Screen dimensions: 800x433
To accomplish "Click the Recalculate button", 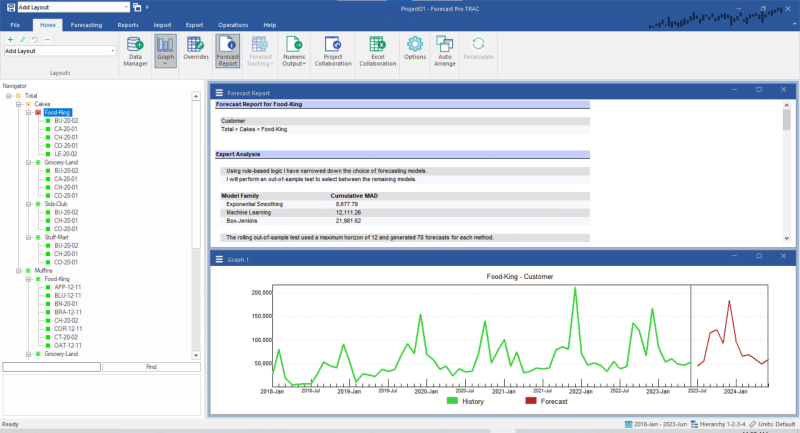I will tap(479, 49).
